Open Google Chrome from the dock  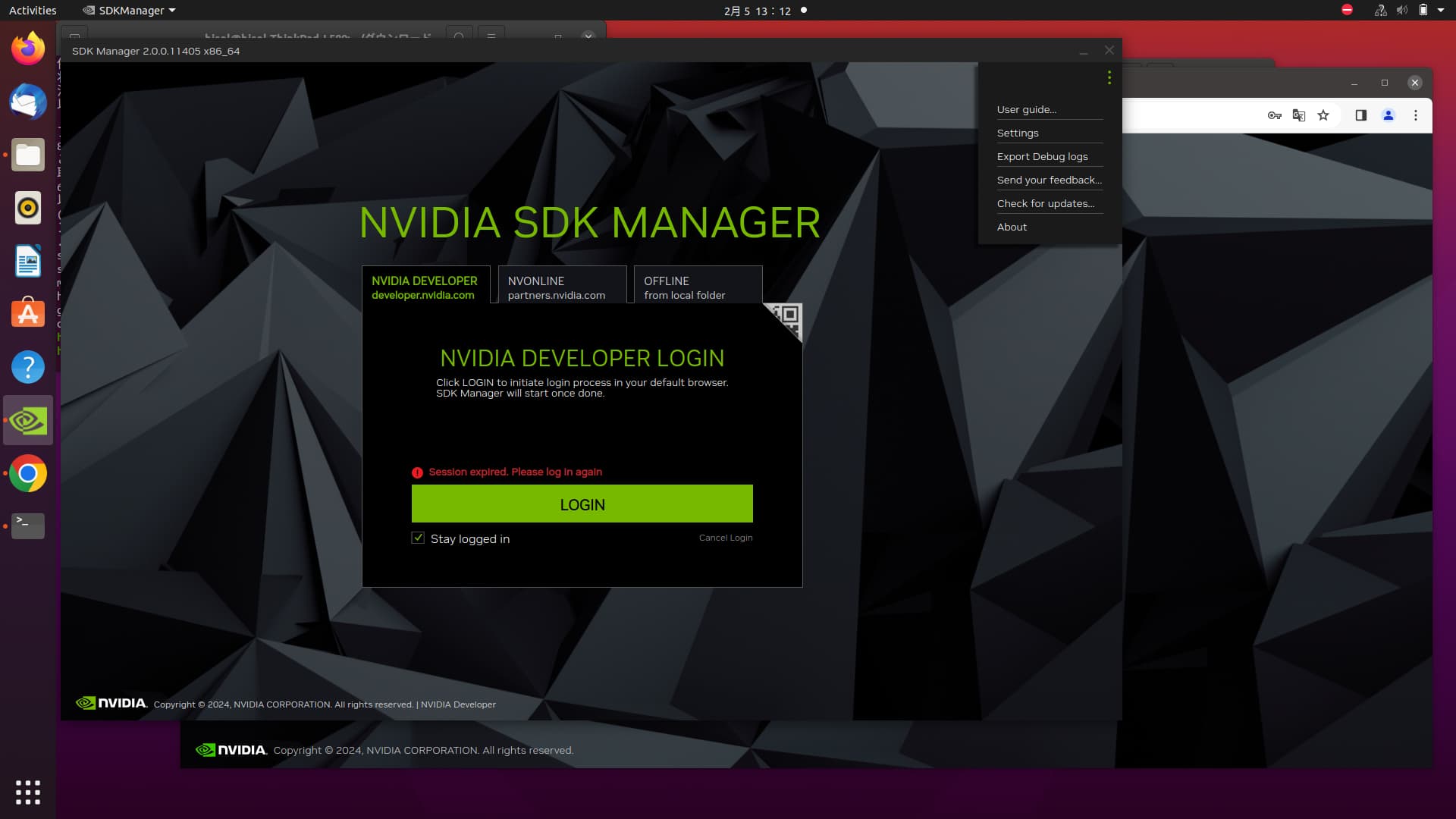(28, 473)
